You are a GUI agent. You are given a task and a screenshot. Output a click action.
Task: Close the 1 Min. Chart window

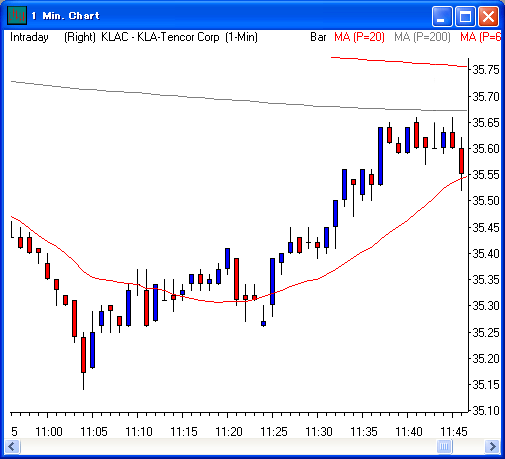point(488,16)
